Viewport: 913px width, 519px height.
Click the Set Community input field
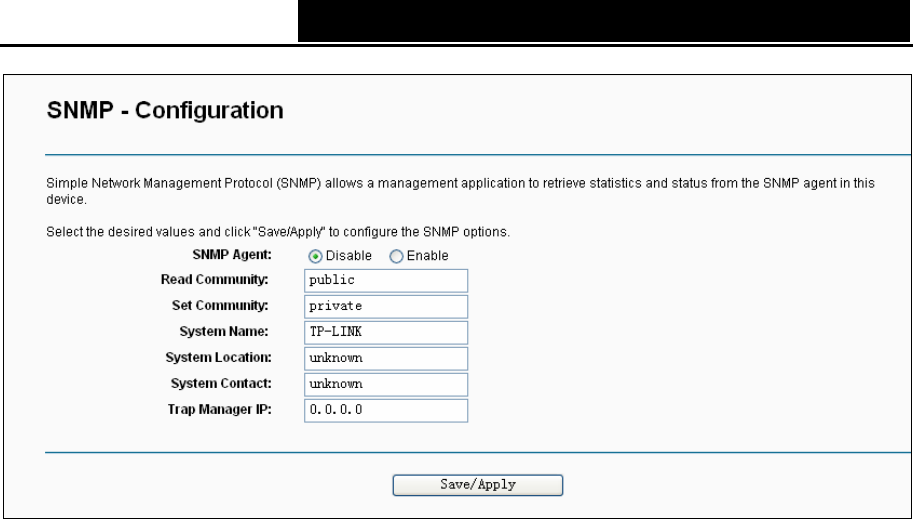coord(386,306)
